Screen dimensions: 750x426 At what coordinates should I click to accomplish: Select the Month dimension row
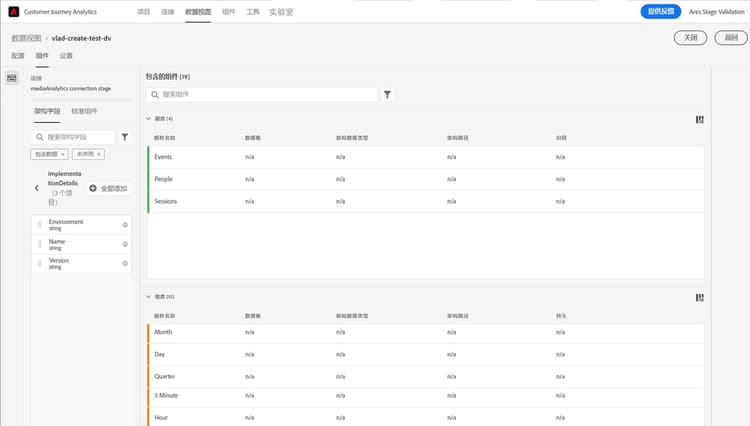coord(426,332)
